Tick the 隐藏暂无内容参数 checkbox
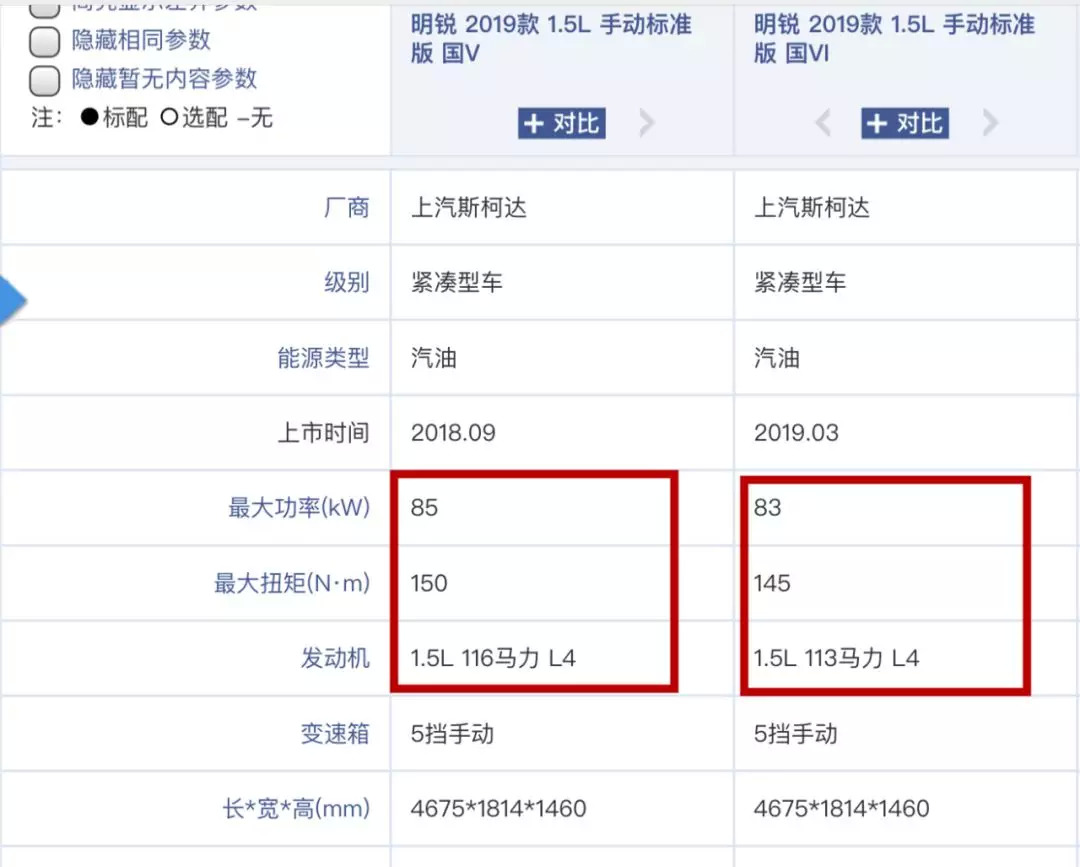This screenshot has height=867, width=1080. point(45,79)
